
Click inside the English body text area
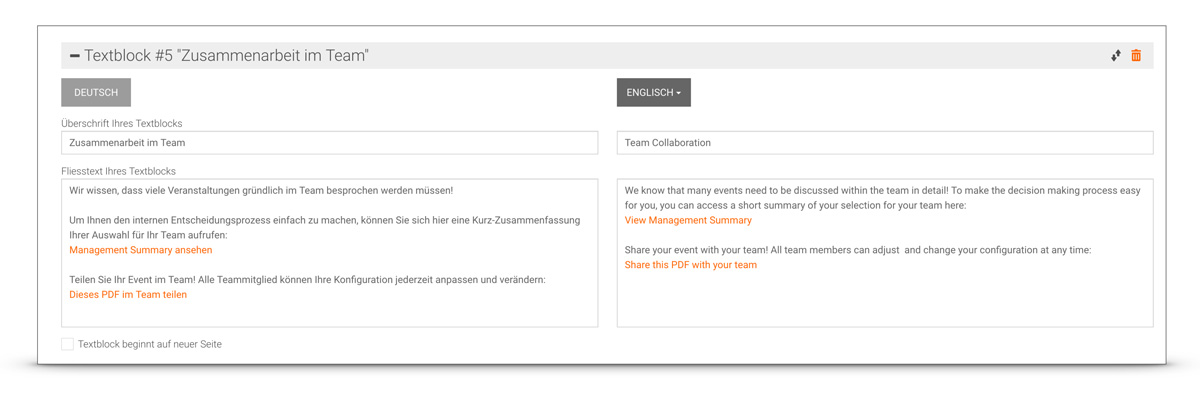(x=884, y=300)
